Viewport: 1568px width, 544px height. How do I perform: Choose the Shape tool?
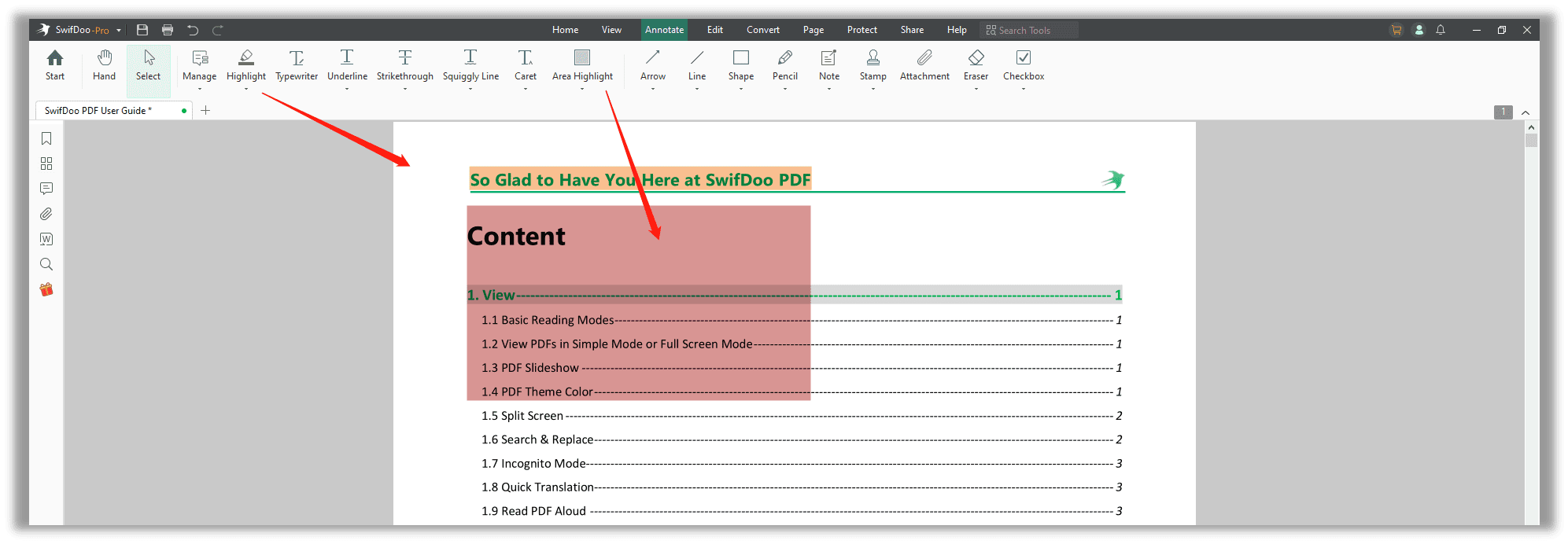pos(741,66)
